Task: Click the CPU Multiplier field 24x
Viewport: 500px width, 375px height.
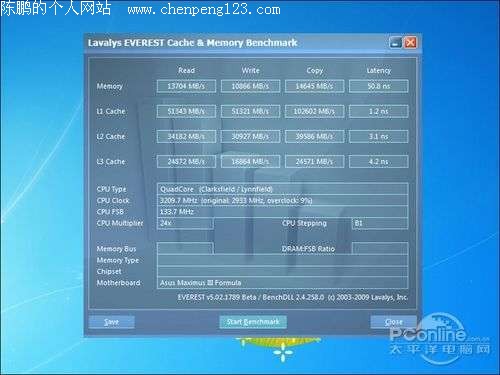Action: pyautogui.click(x=185, y=223)
